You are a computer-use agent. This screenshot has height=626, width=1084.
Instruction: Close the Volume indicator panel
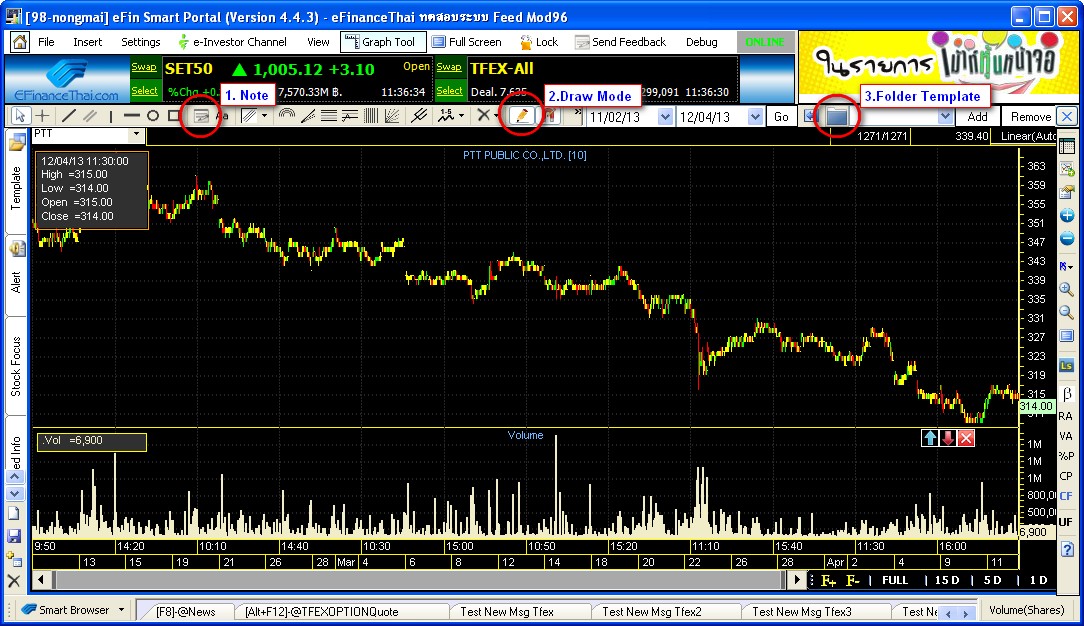966,437
